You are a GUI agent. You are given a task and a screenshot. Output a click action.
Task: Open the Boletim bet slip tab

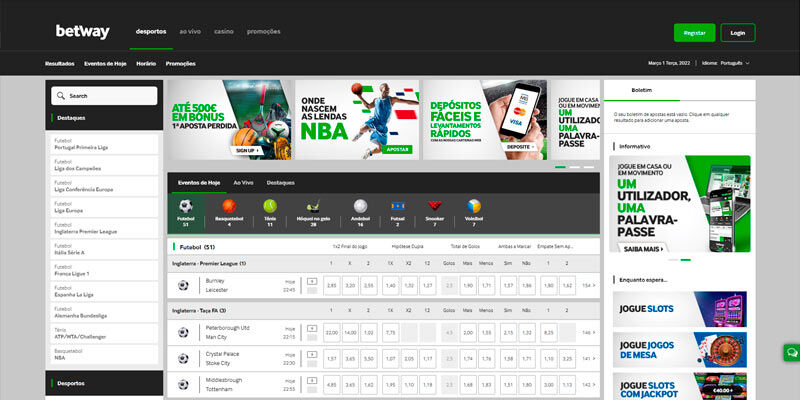(641, 90)
